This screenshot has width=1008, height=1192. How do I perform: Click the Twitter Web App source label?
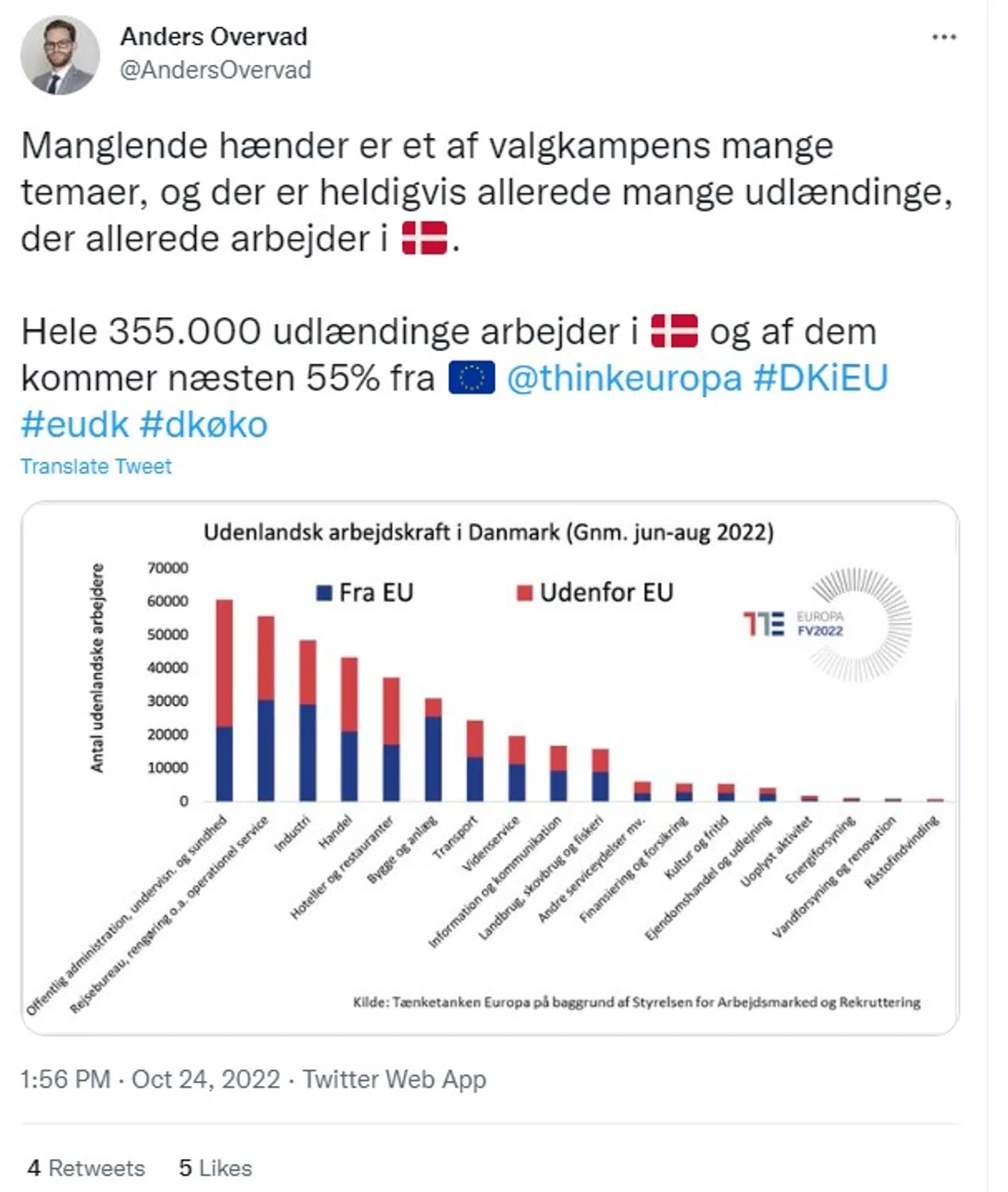pyautogui.click(x=394, y=1079)
